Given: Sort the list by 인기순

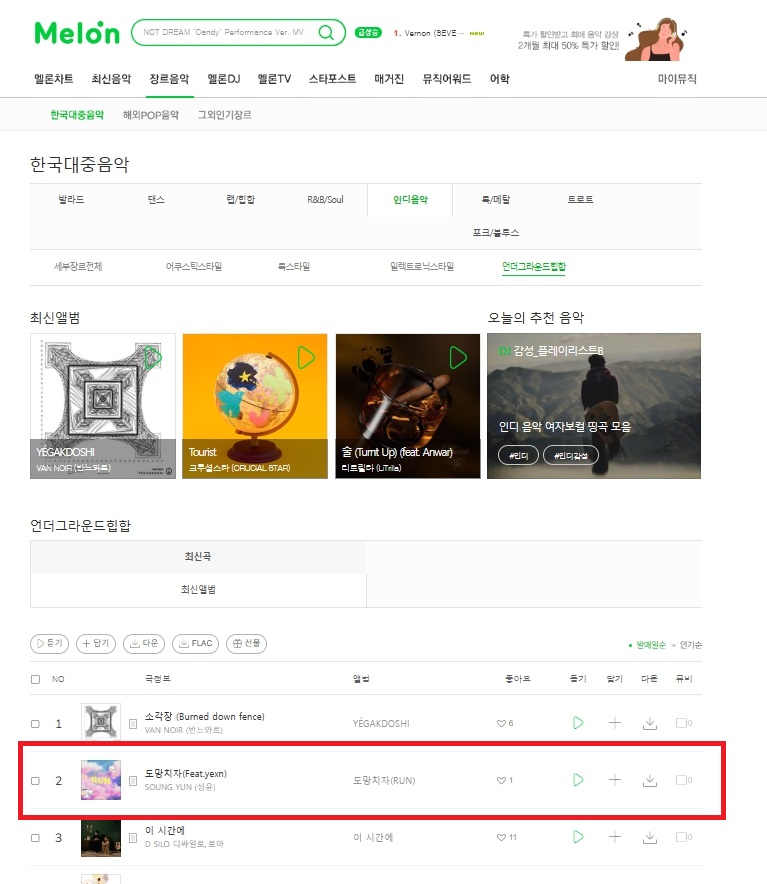Looking at the screenshot, I should (x=690, y=644).
